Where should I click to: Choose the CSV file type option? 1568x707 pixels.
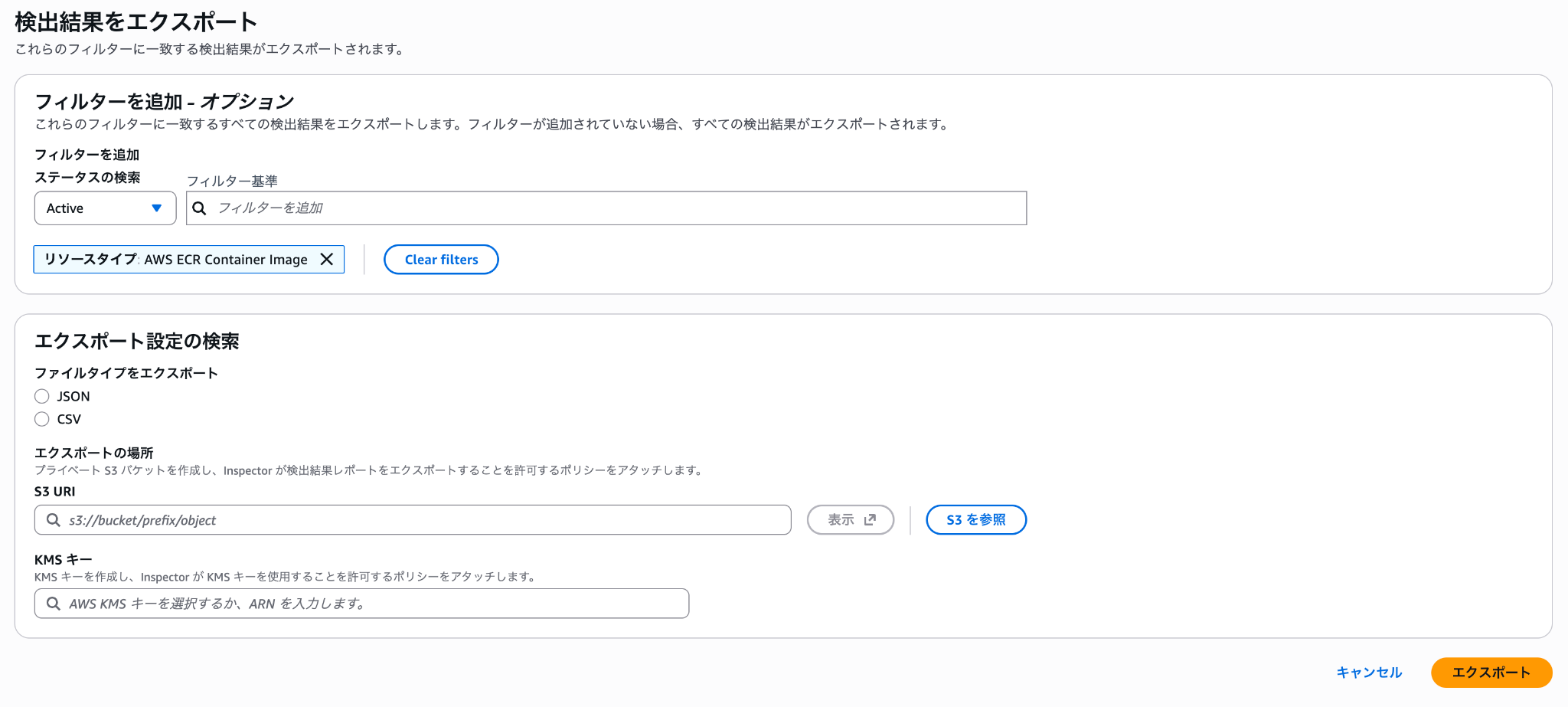(x=42, y=419)
